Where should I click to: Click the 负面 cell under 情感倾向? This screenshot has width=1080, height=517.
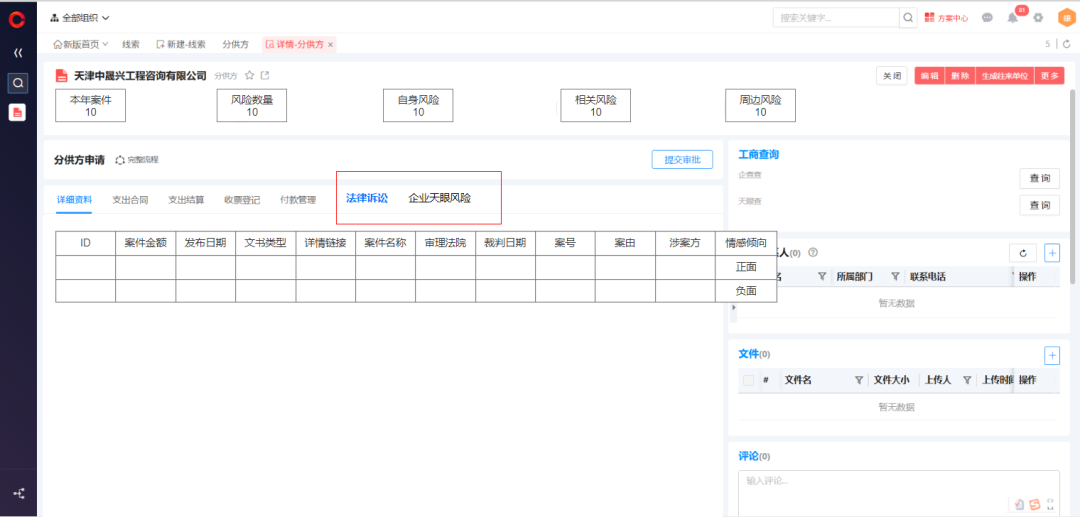(x=746, y=291)
